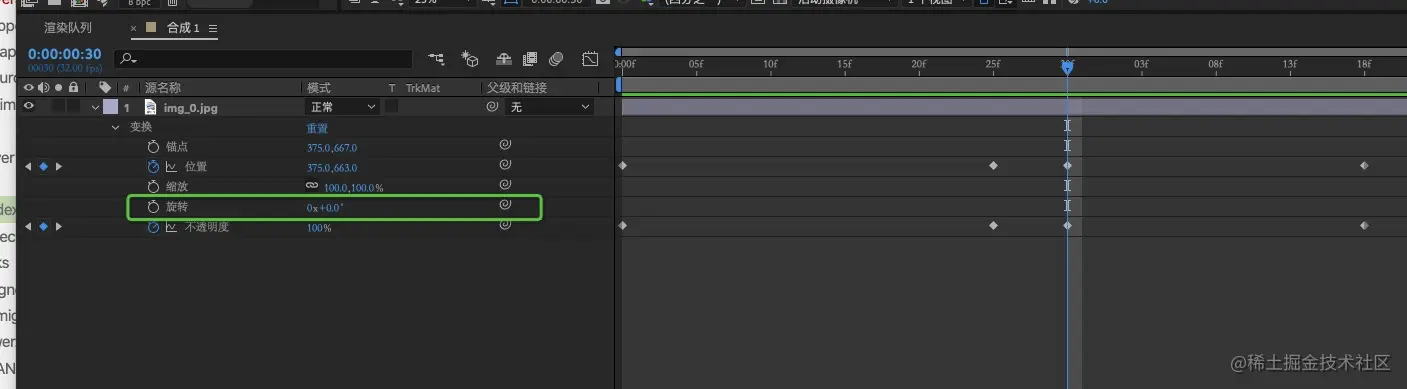Viewport: 1407px width, 389px height.
Task: Toggle preserve transparency T box for img_0.jpg
Action: point(392,106)
